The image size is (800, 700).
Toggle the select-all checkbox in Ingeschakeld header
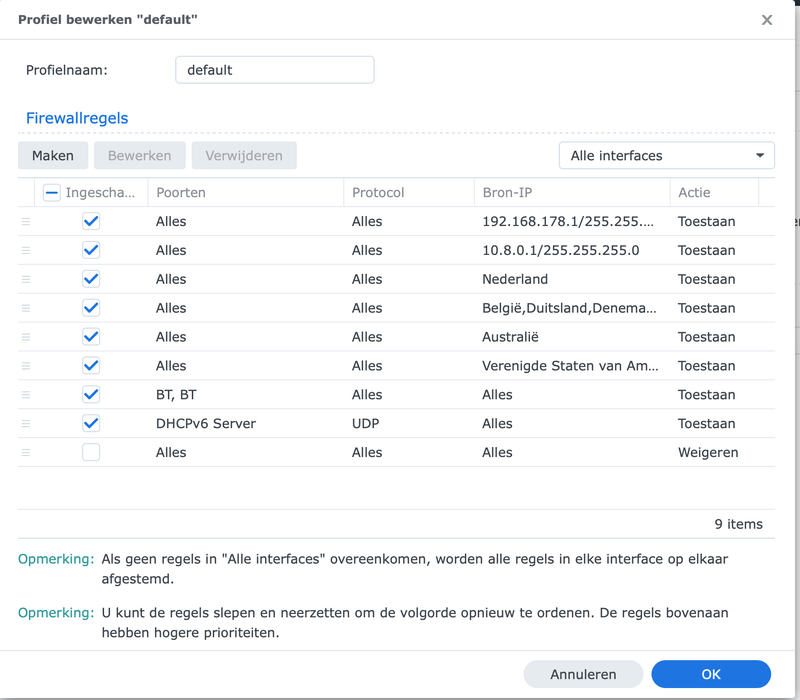point(52,192)
